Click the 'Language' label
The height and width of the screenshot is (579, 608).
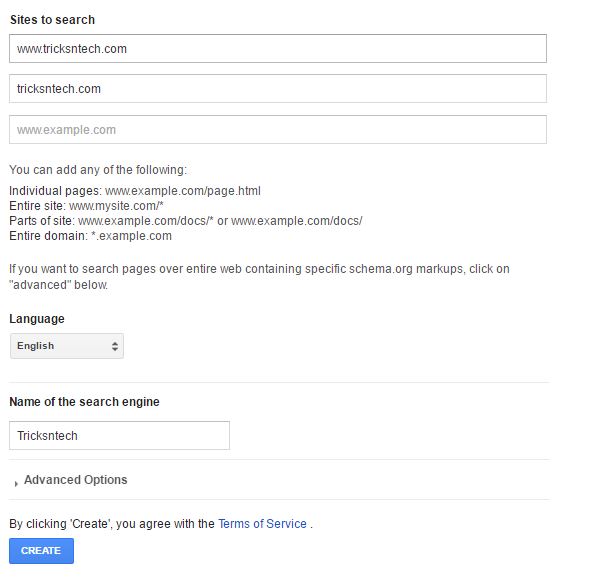point(37,319)
